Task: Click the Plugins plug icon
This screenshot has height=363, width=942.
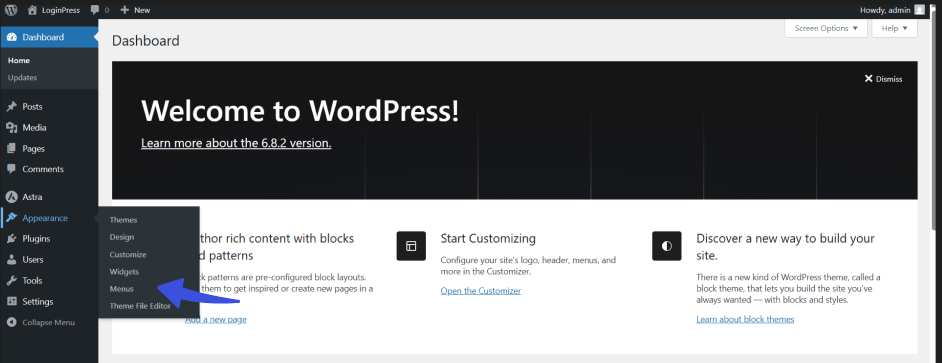Action: pos(11,239)
